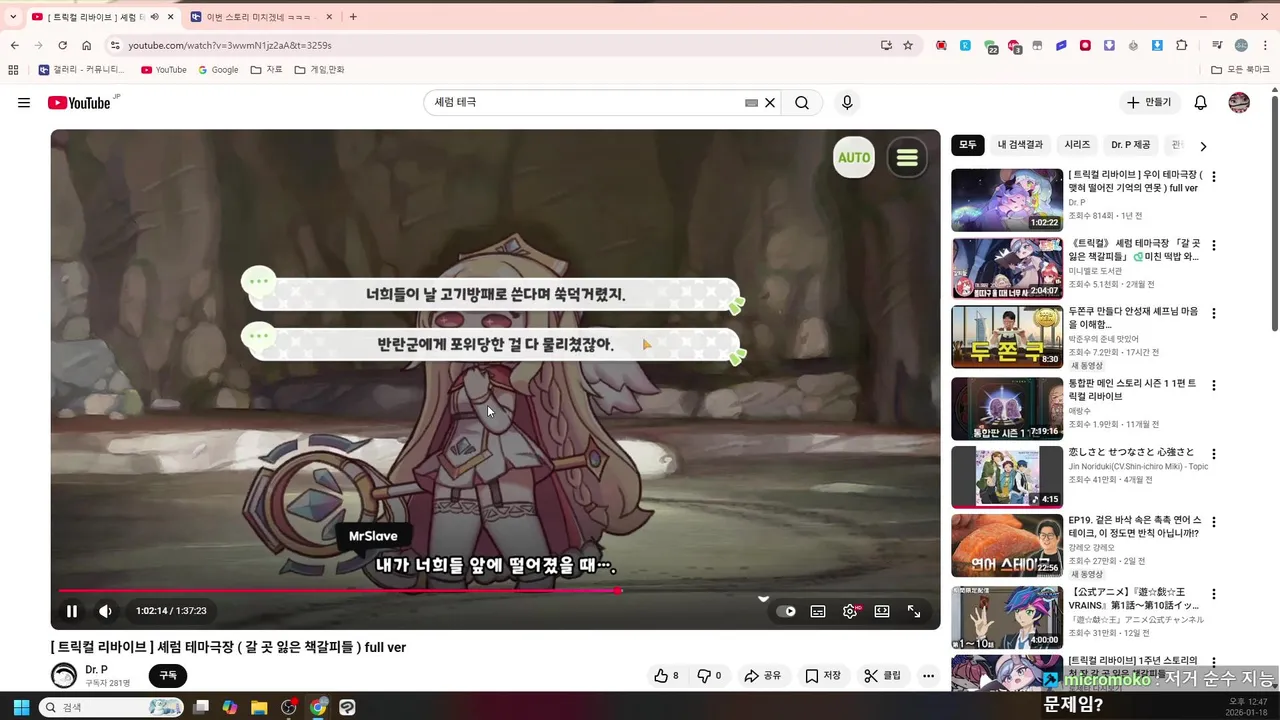Screen dimensions: 1280x720
Task: Open on-screen keyboard icon in search box
Action: click(751, 103)
